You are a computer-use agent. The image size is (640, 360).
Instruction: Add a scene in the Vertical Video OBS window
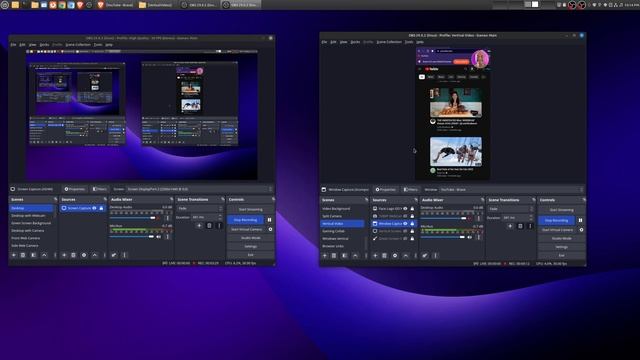pos(325,256)
